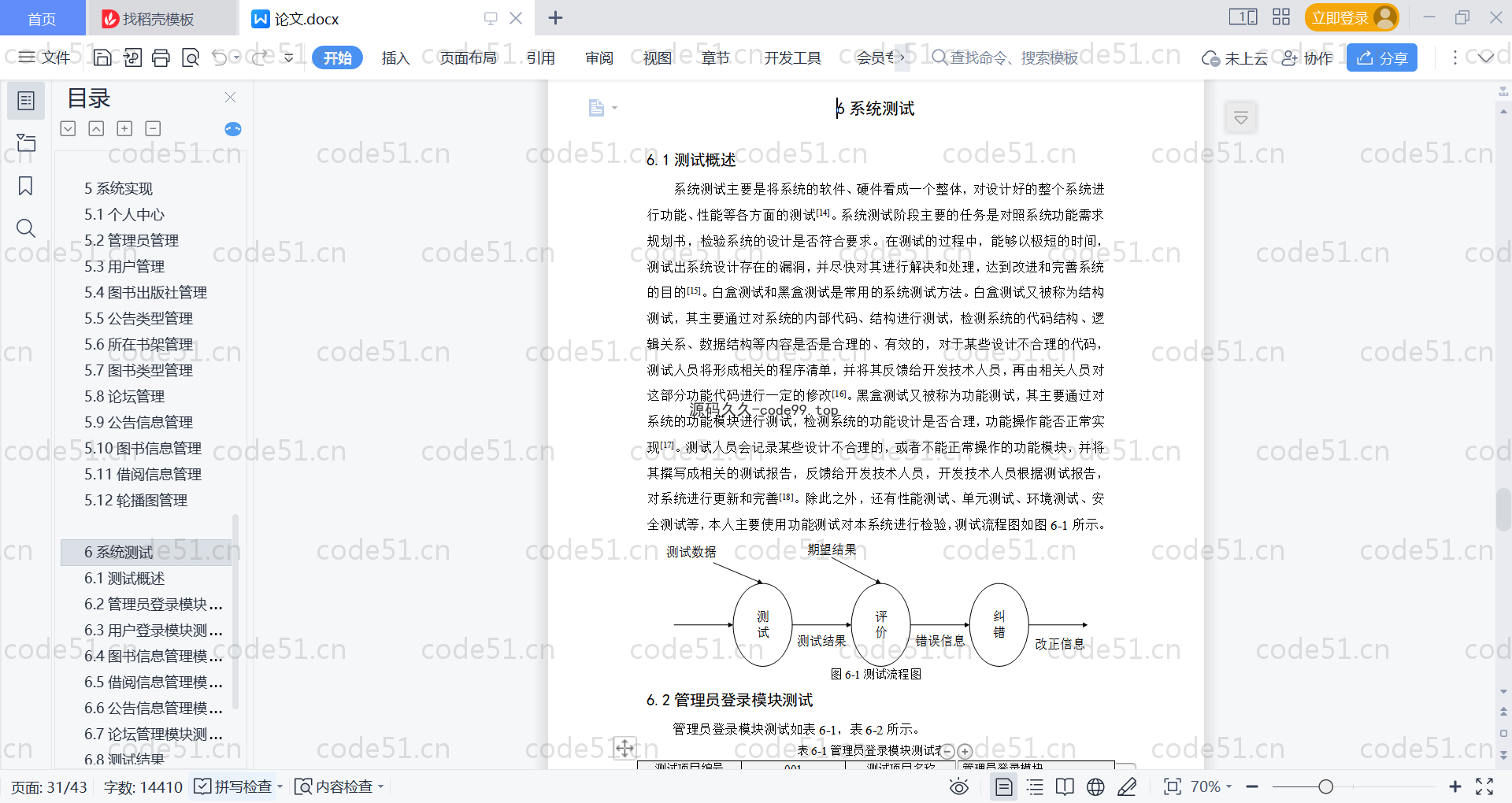The width and height of the screenshot is (1512, 803).
Task: Click the 立即登录 login button
Action: (x=1351, y=17)
